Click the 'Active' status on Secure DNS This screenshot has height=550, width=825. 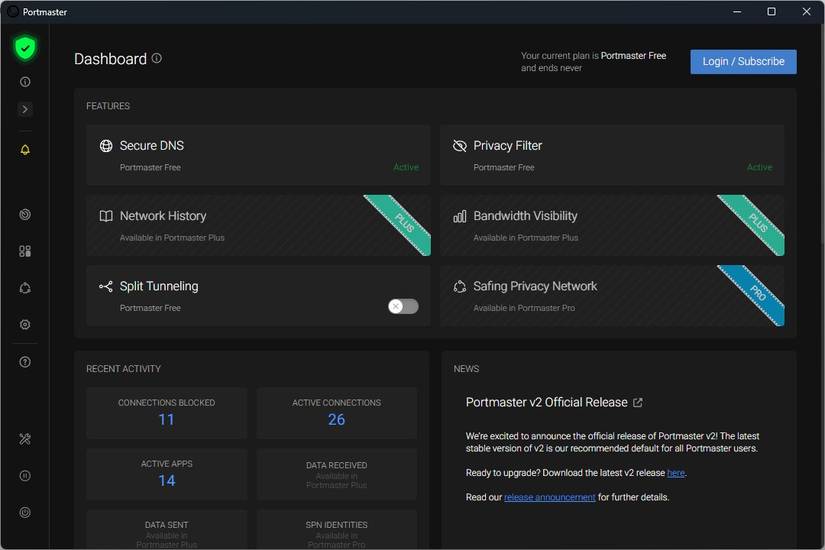(x=406, y=167)
